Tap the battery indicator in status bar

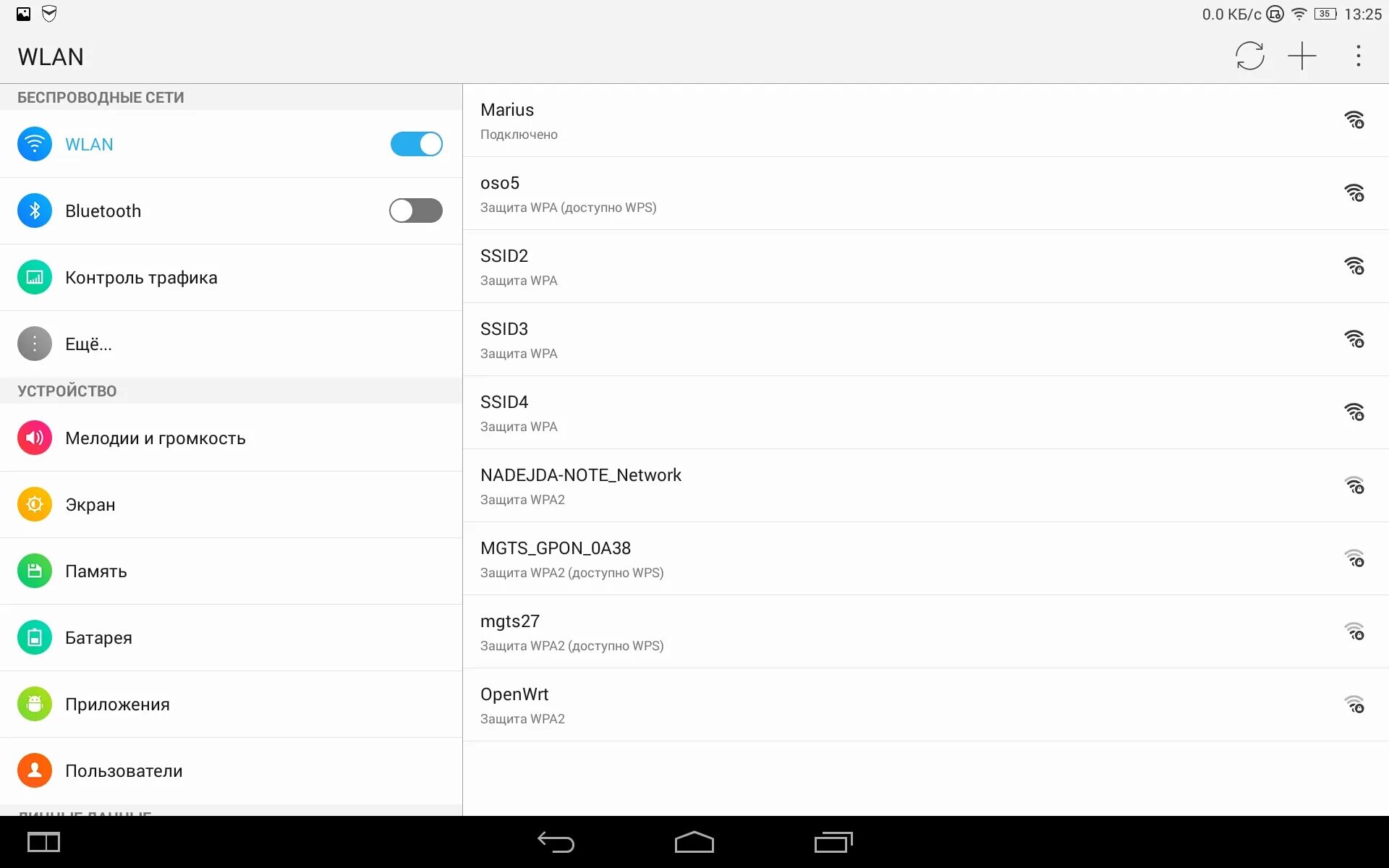[x=1325, y=14]
